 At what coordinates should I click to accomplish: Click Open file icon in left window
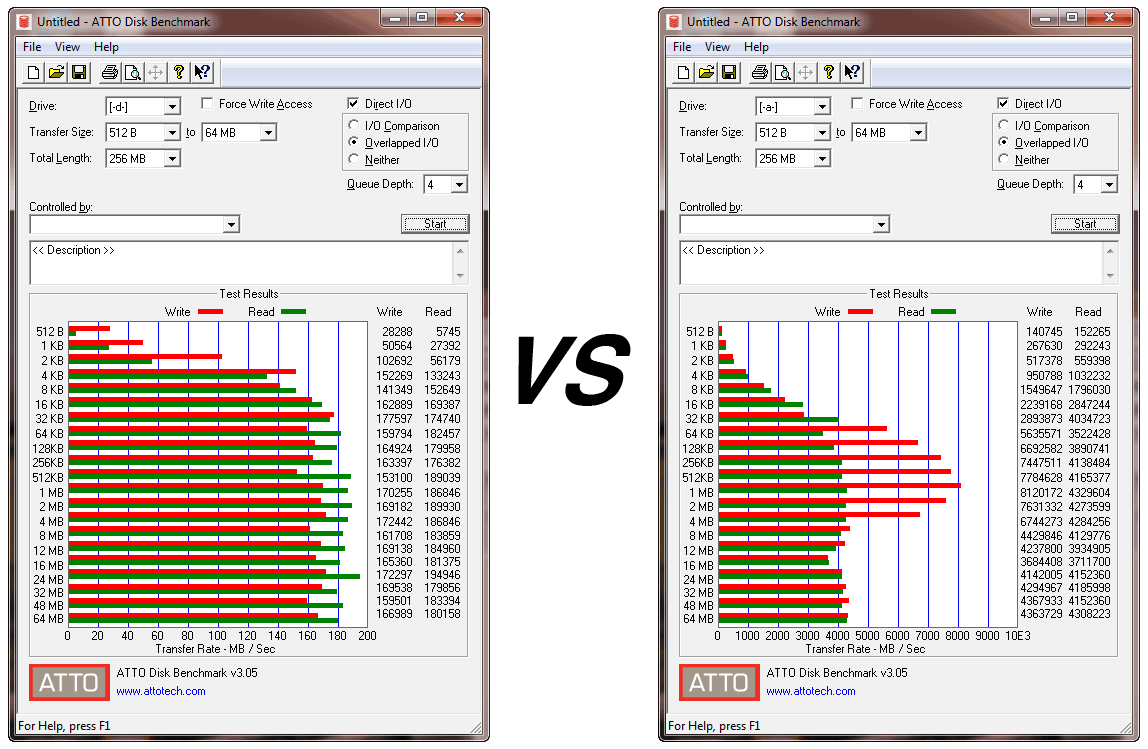coord(56,72)
